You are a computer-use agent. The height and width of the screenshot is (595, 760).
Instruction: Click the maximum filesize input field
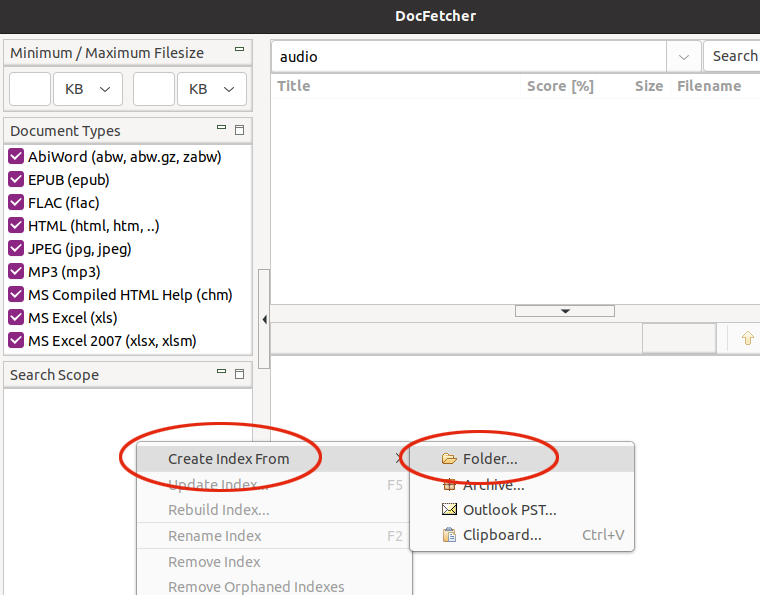click(154, 89)
